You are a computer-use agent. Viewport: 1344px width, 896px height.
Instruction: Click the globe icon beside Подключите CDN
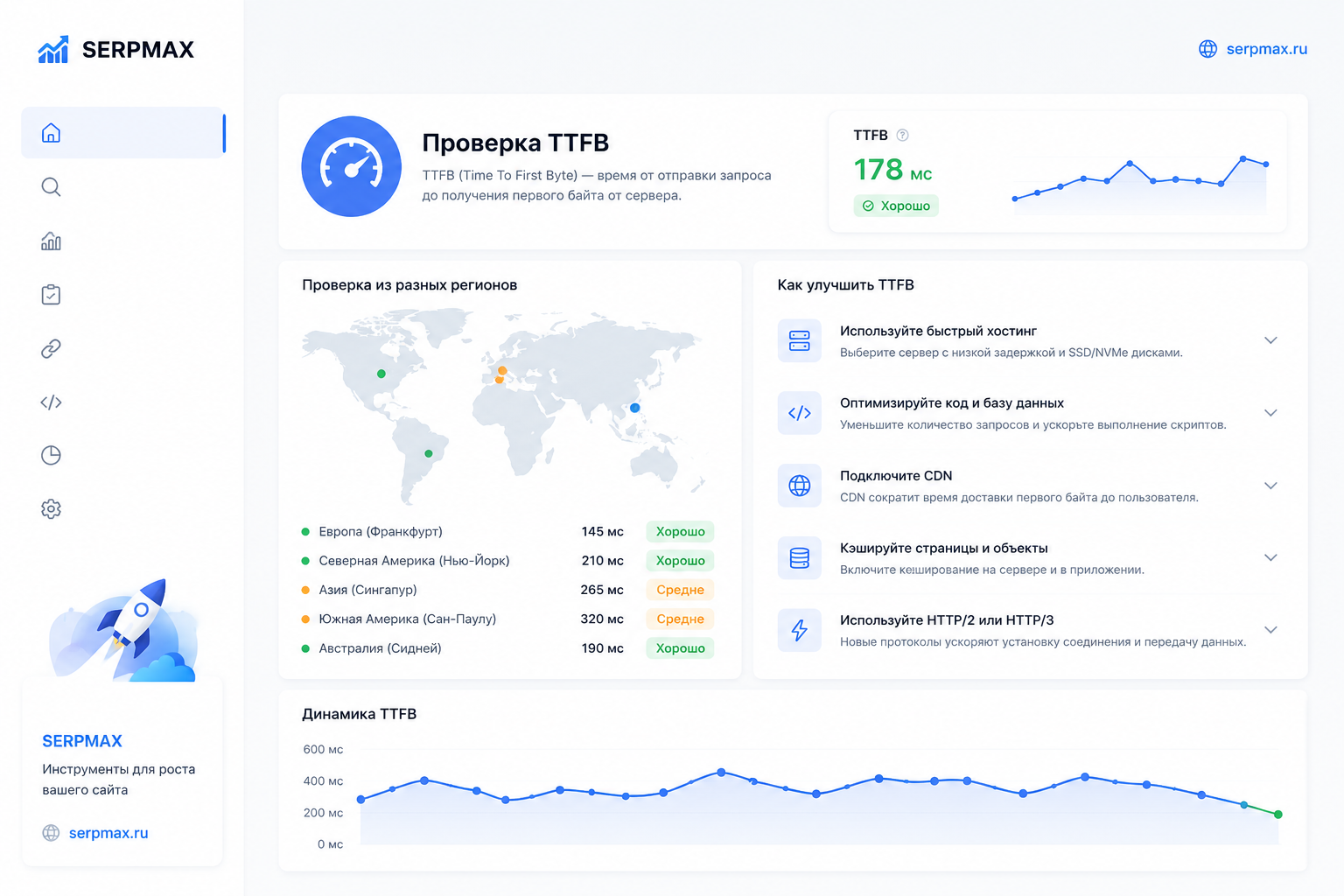(800, 486)
